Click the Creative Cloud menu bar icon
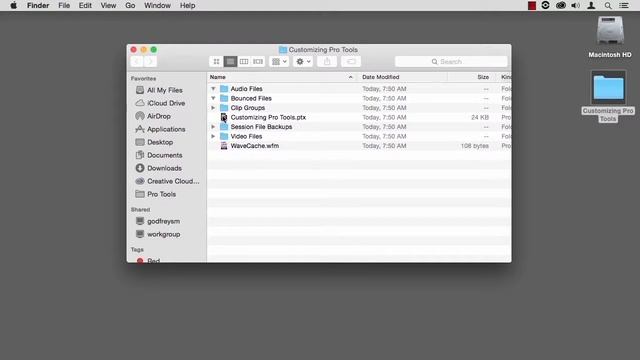 pyautogui.click(x=561, y=6)
